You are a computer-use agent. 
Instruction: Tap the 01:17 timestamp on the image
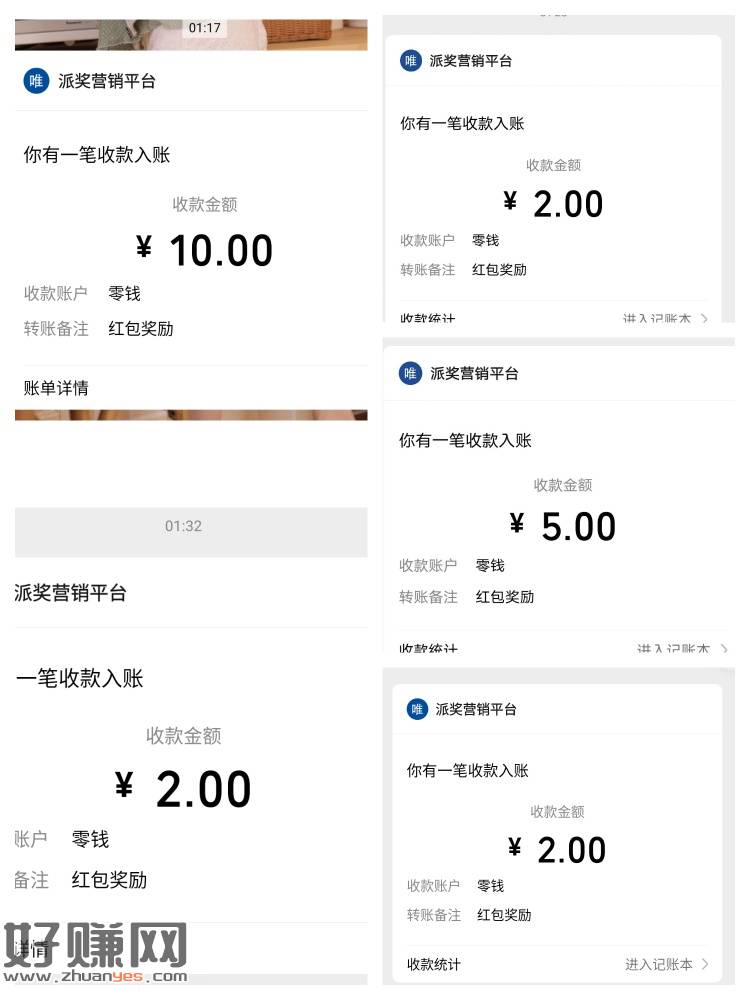pos(204,28)
